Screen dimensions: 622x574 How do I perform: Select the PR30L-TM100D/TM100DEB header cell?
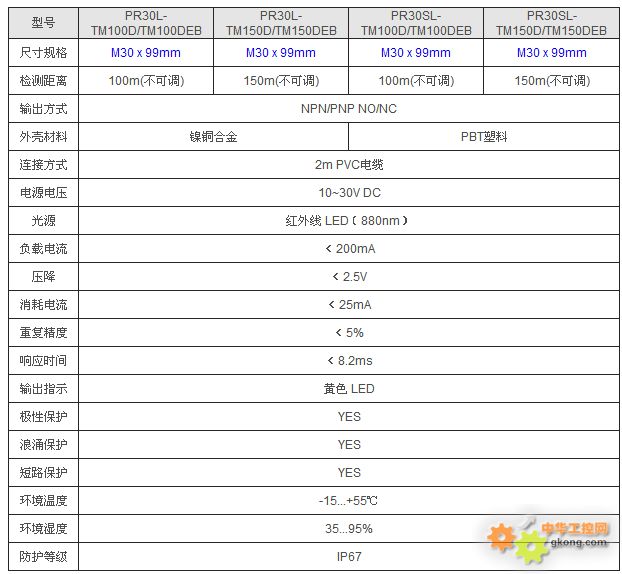pos(146,23)
